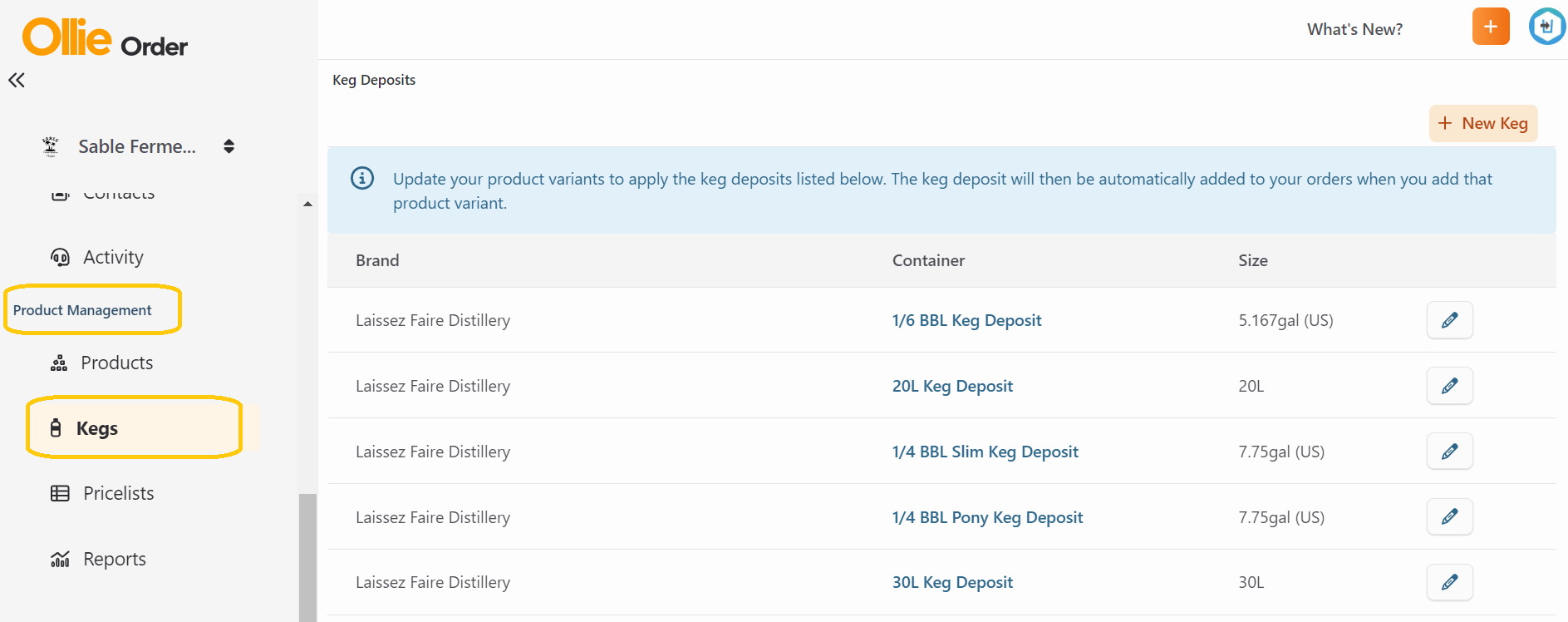Click the Ollie Order logo
Image resolution: width=1568 pixels, height=622 pixels.
(105, 38)
